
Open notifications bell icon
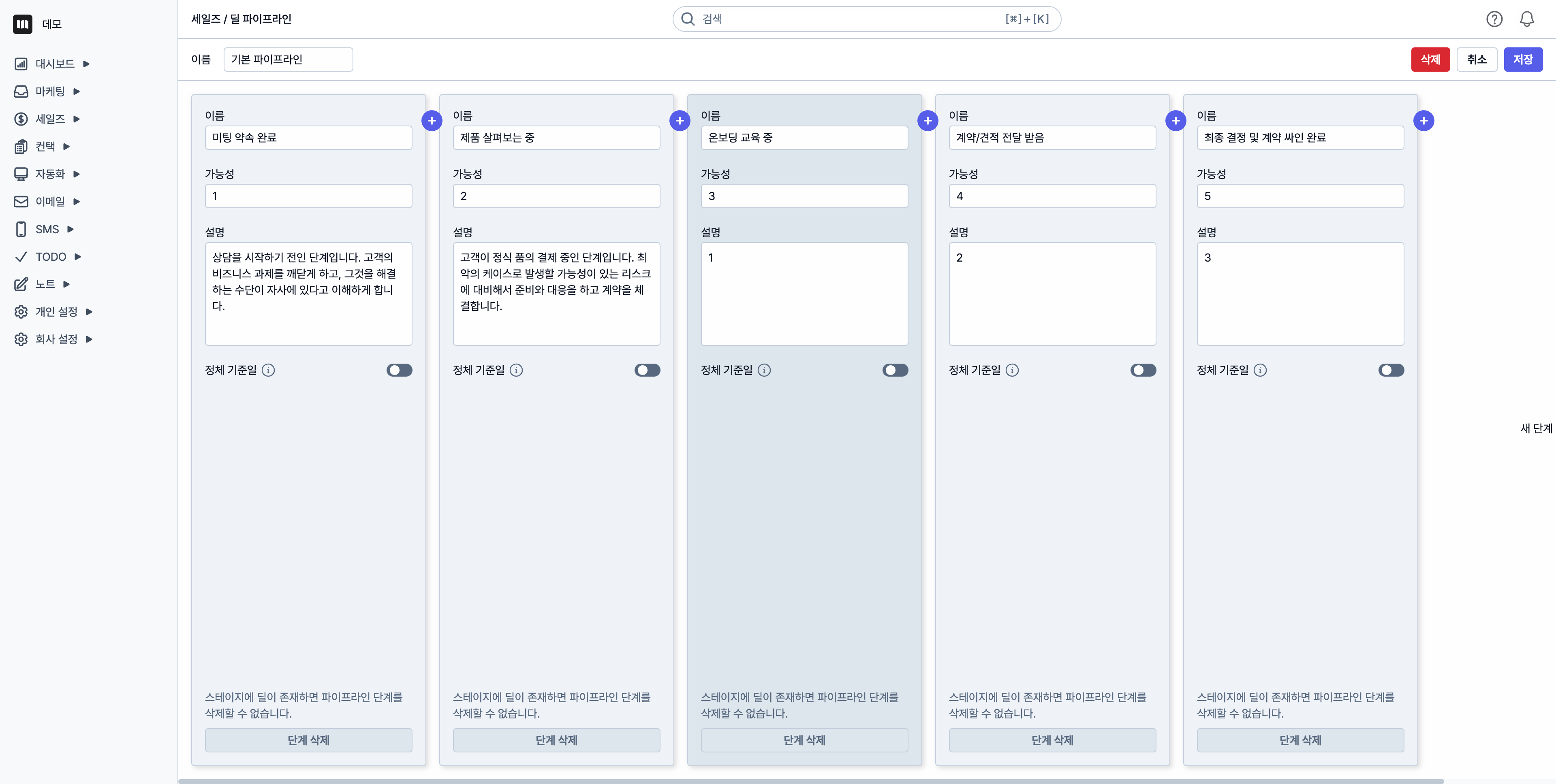click(1527, 19)
